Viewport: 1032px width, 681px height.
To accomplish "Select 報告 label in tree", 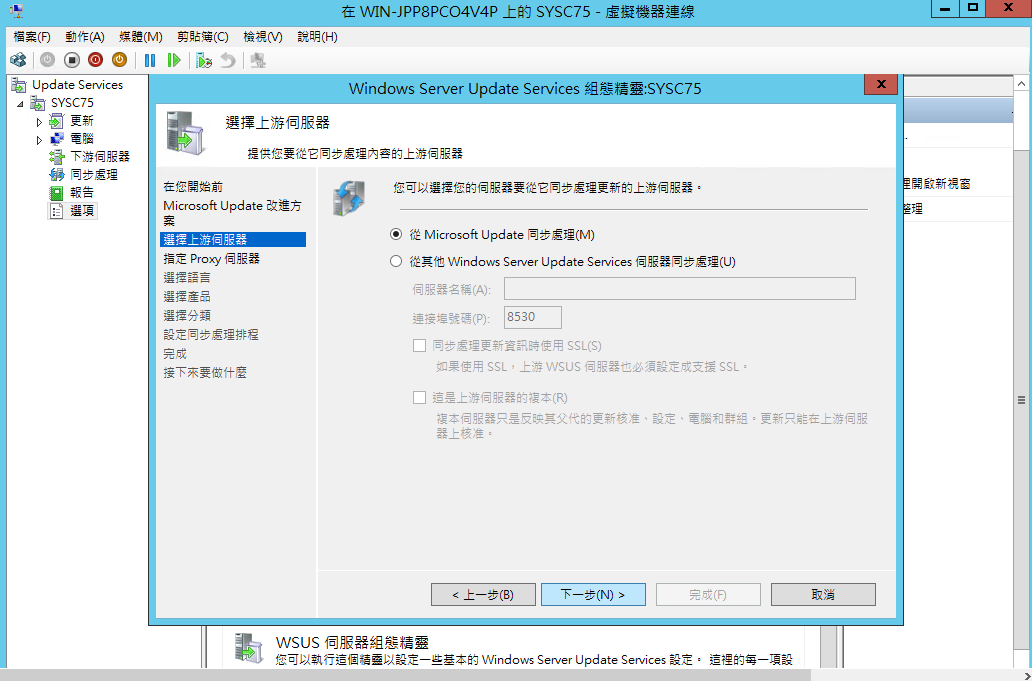I will (82, 193).
